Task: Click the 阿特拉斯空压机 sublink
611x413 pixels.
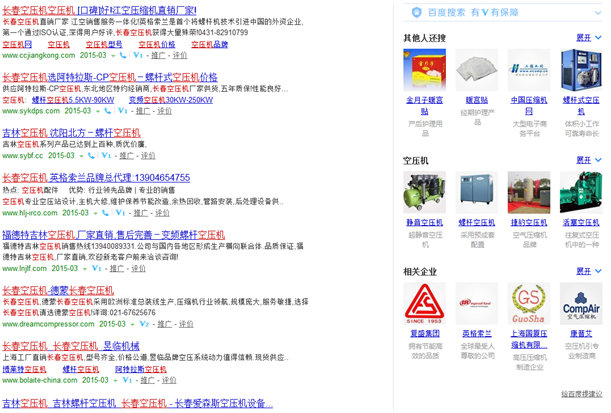Action: coord(141,369)
